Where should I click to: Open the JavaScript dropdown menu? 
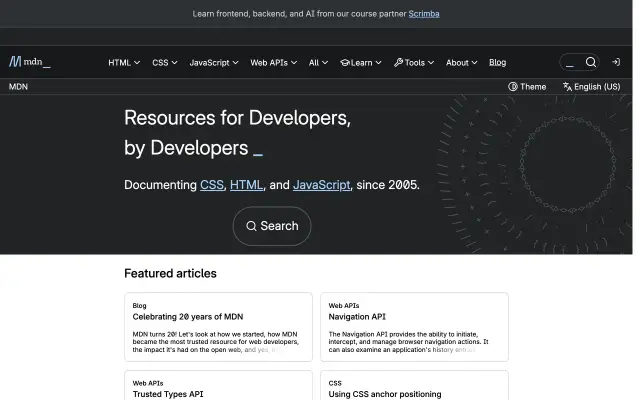pos(214,62)
